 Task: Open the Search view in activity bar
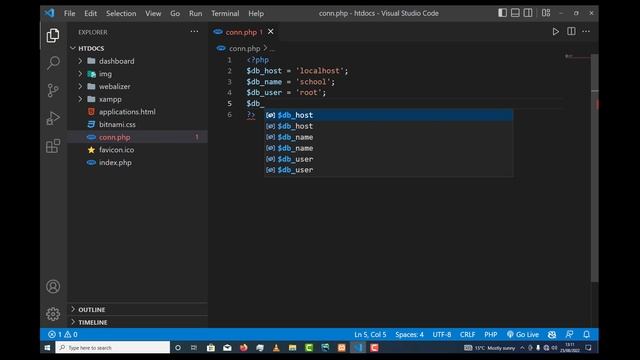click(53, 63)
